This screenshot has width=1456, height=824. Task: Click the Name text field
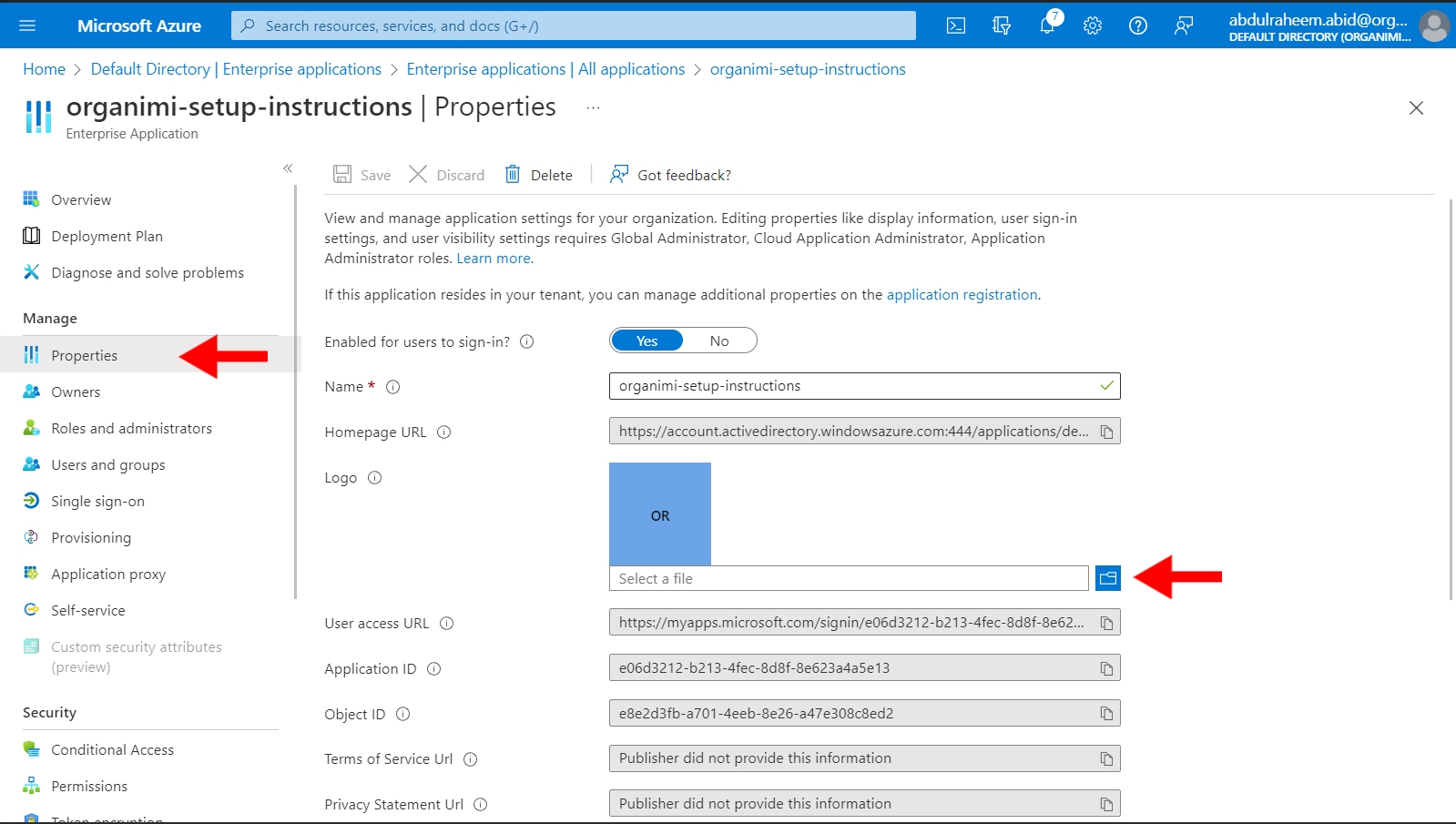point(856,386)
